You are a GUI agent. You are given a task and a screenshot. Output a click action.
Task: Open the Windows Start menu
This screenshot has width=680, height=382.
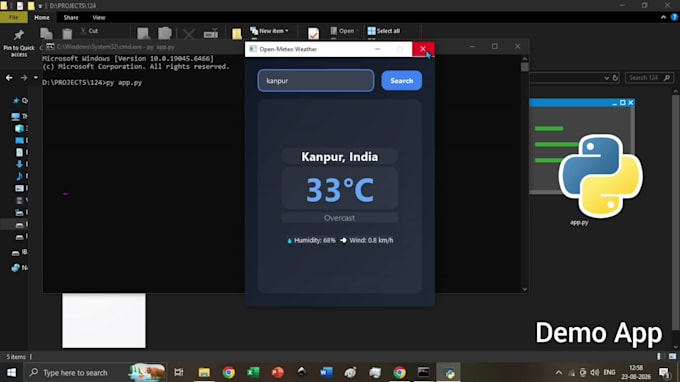click(x=11, y=372)
